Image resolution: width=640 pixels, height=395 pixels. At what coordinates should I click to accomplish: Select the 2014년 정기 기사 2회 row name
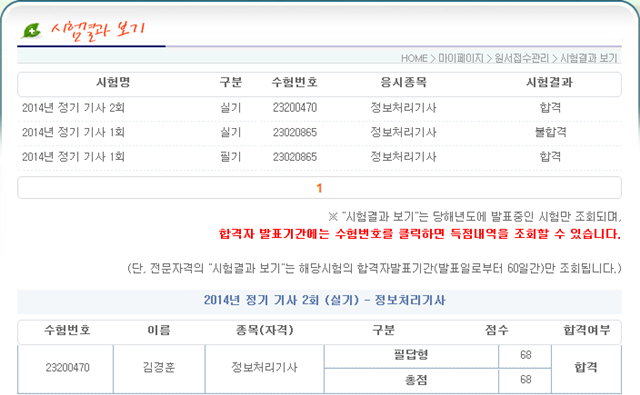[x=73, y=108]
